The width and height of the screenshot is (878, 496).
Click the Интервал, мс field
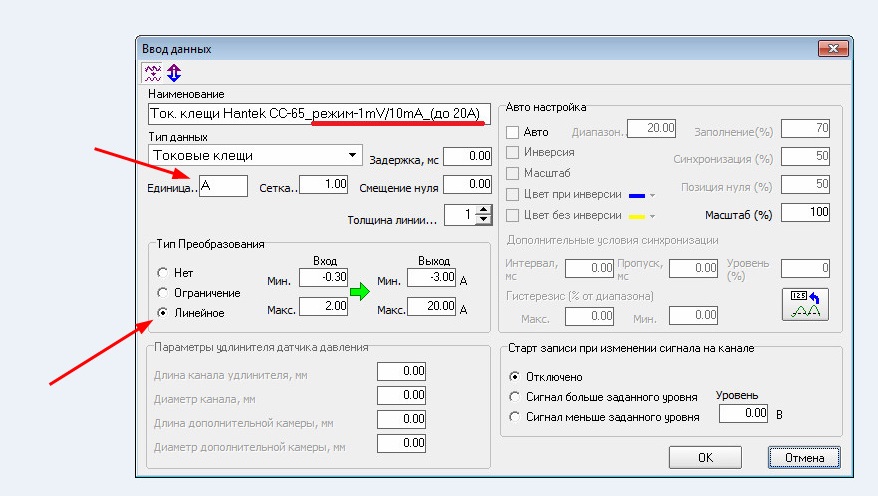(589, 268)
